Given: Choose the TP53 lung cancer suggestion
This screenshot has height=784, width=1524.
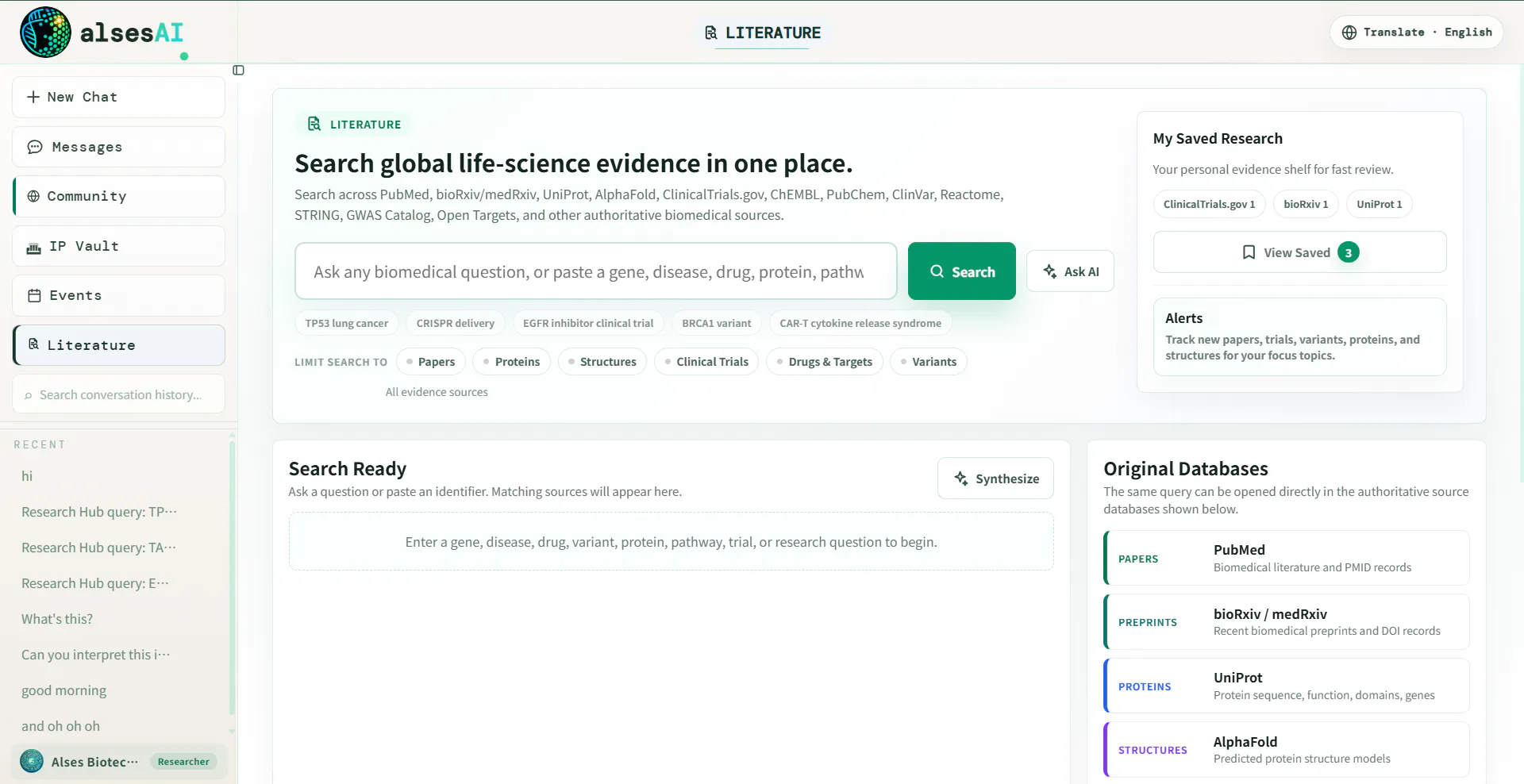Looking at the screenshot, I should pyautogui.click(x=347, y=323).
